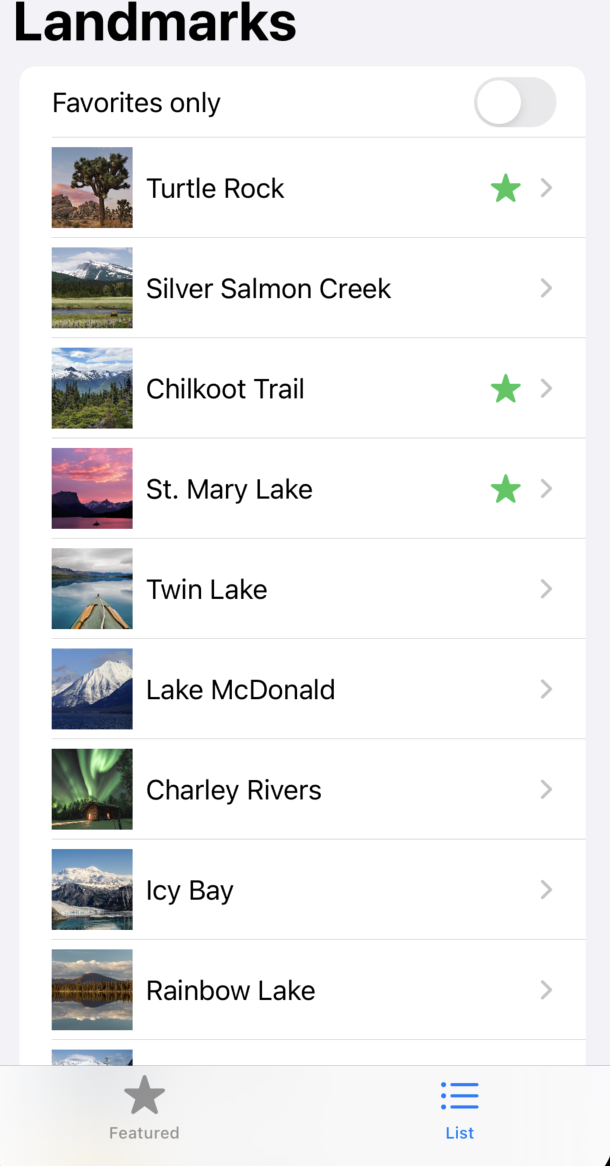
Task: Tap the Silver Salmon Creek mountain thumbnail
Action: pos(92,288)
